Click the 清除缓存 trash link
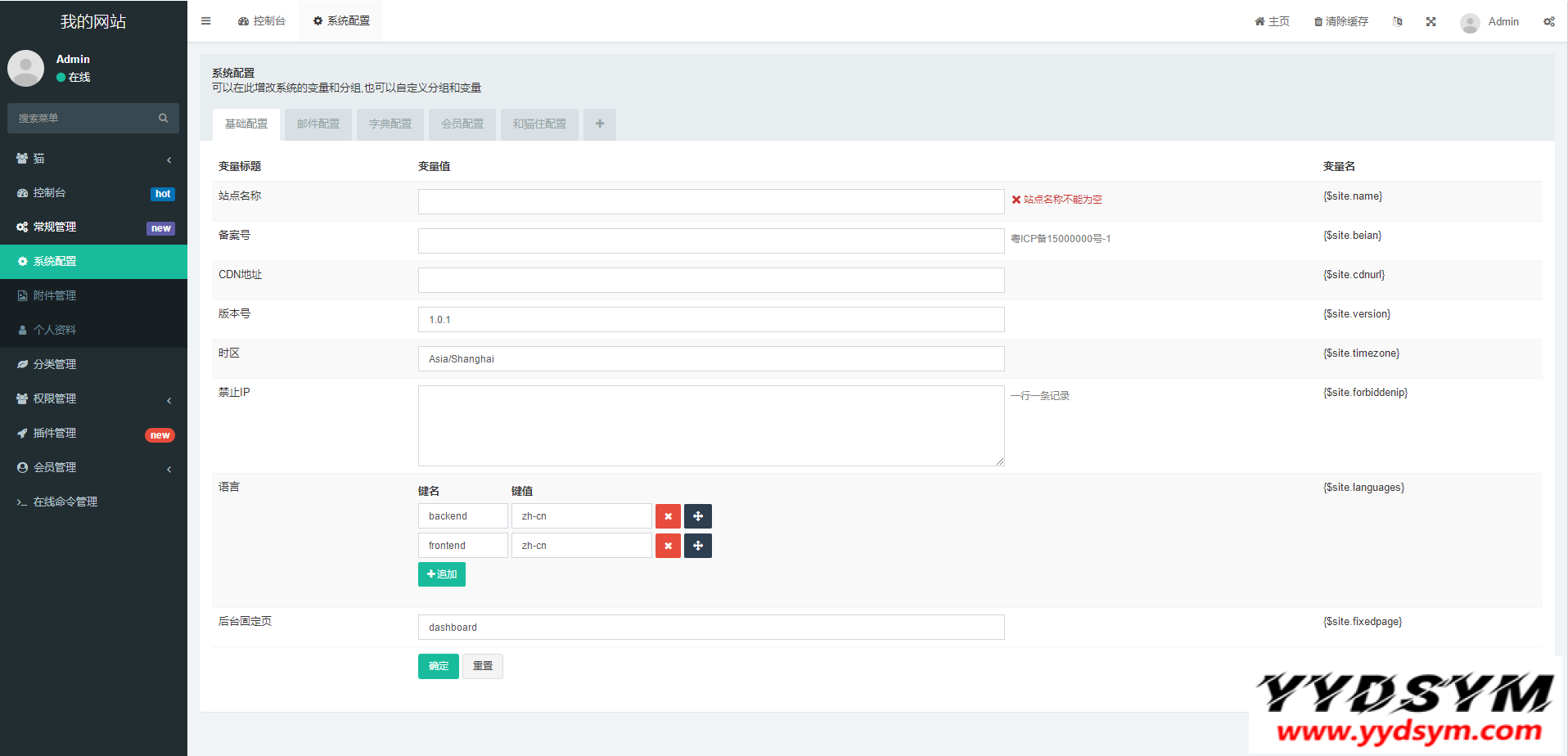 [x=1340, y=21]
